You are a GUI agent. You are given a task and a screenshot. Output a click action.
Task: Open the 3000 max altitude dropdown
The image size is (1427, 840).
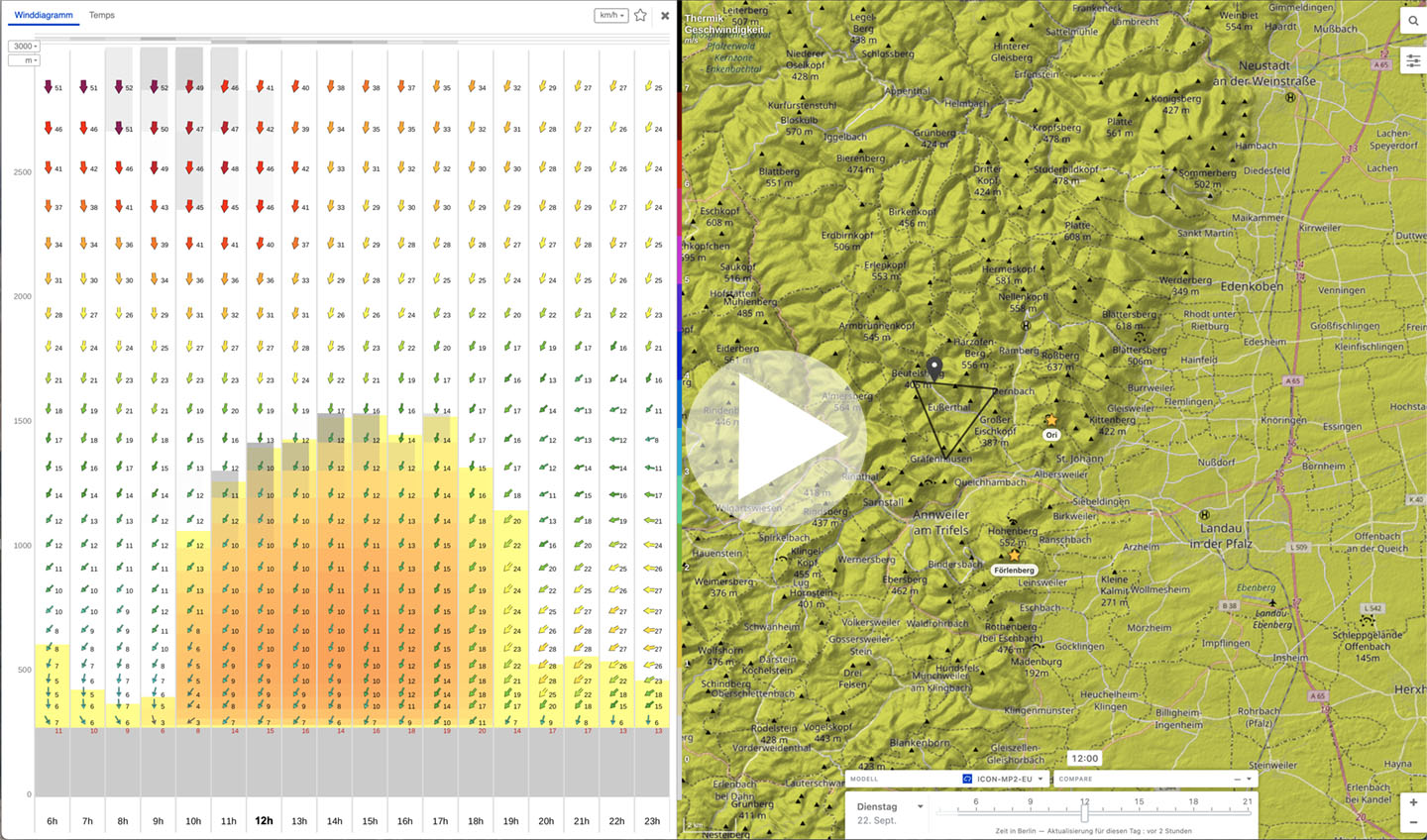click(25, 47)
